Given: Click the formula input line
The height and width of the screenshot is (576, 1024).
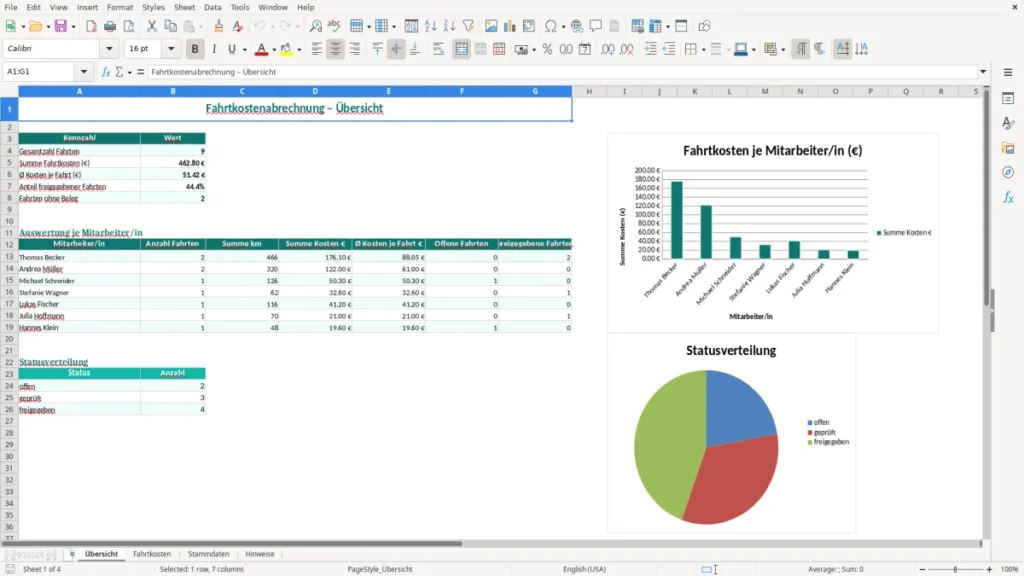Looking at the screenshot, I should [562, 72].
